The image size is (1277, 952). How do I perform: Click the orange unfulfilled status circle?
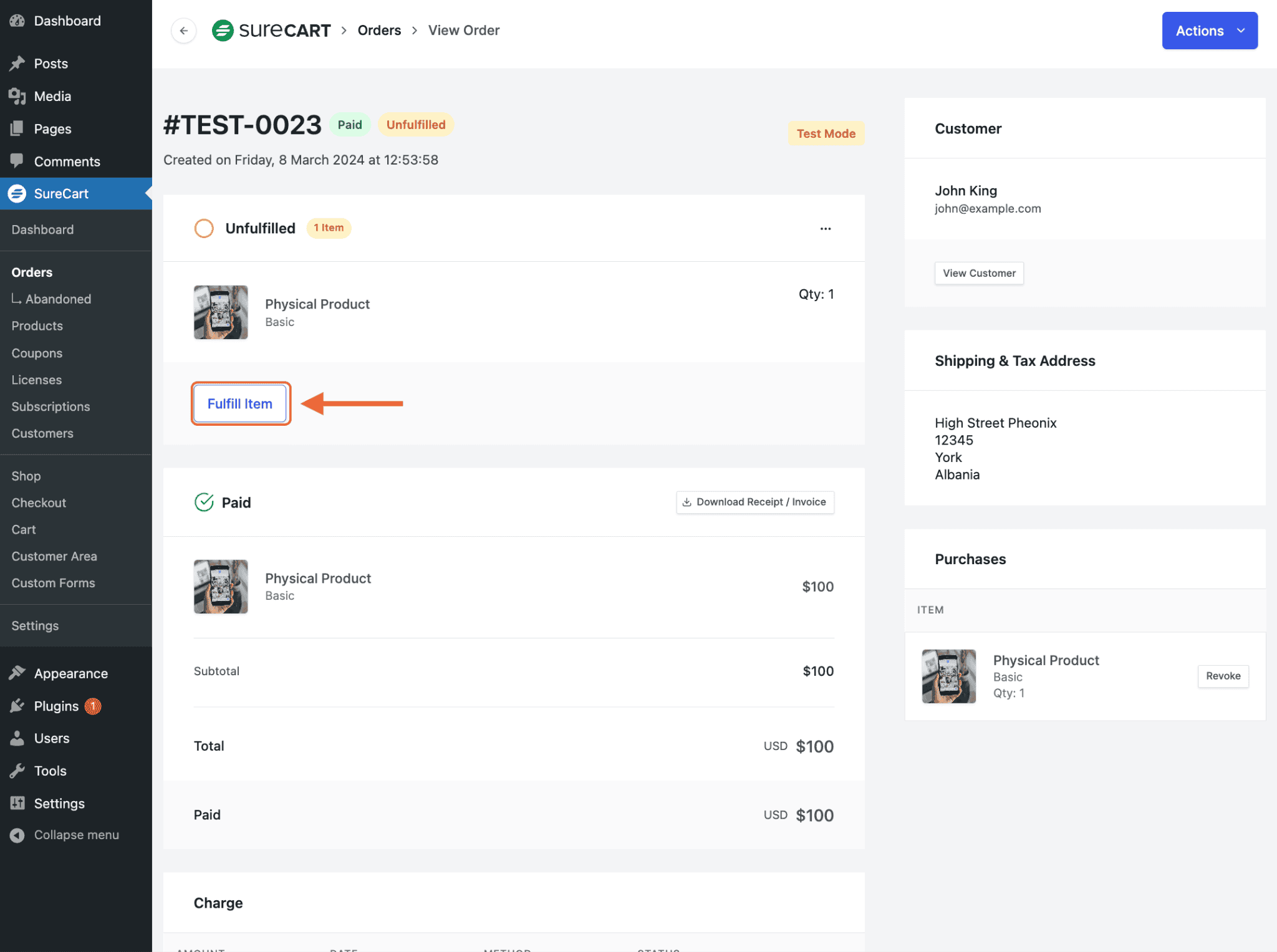coord(204,228)
